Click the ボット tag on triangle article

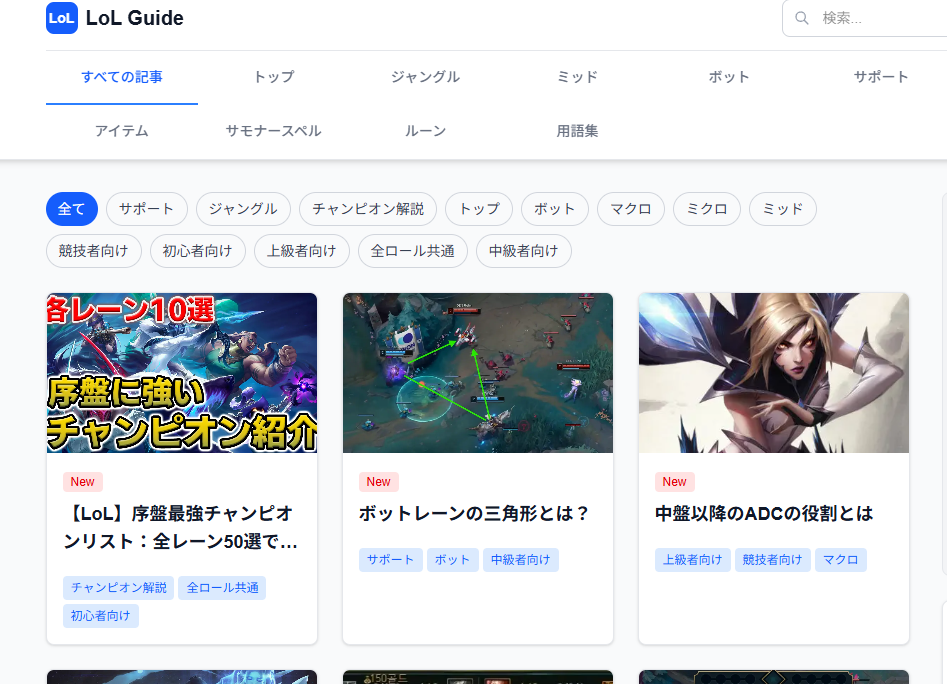453,560
